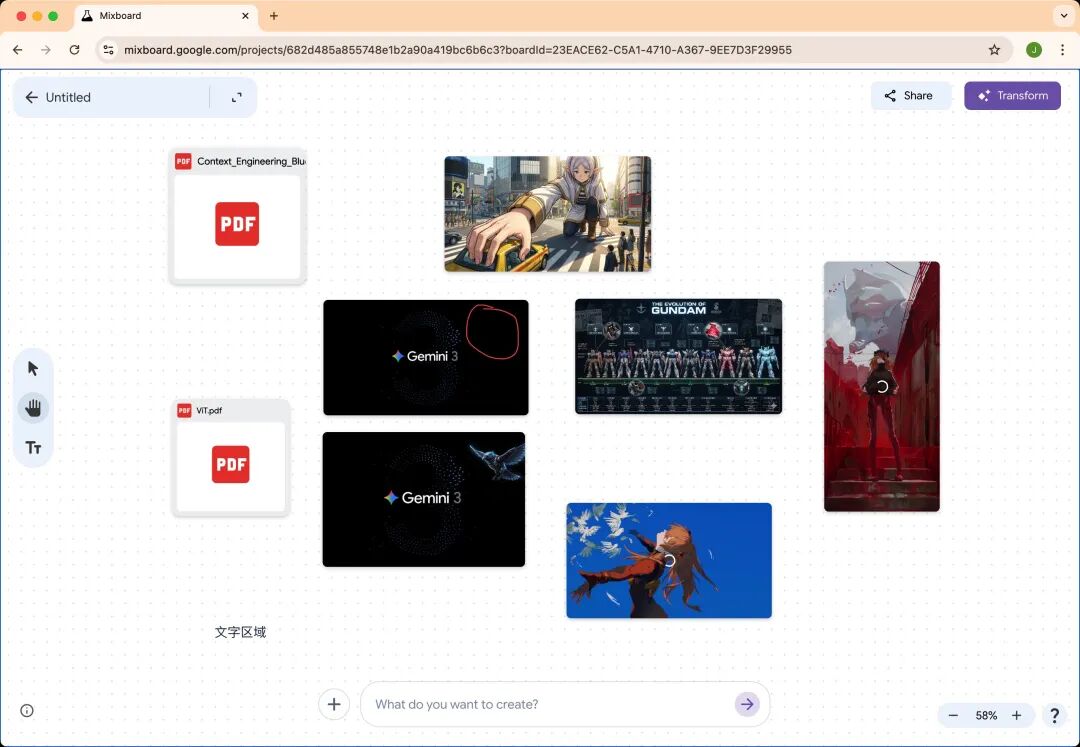1080x747 pixels.
Task: Zoom in with the plus button
Action: tap(1016, 715)
